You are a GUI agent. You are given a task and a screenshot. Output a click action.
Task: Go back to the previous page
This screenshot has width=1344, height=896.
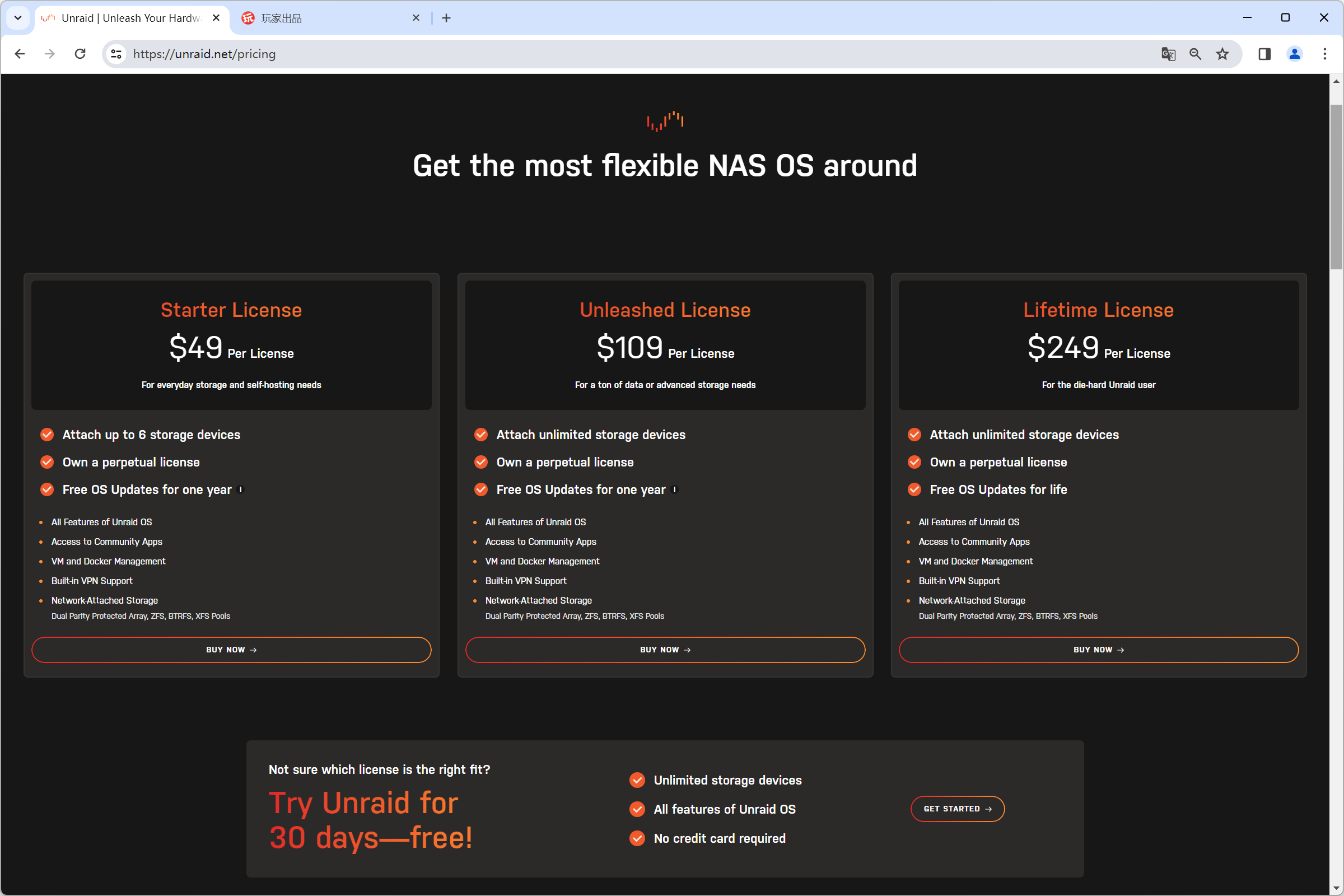20,54
